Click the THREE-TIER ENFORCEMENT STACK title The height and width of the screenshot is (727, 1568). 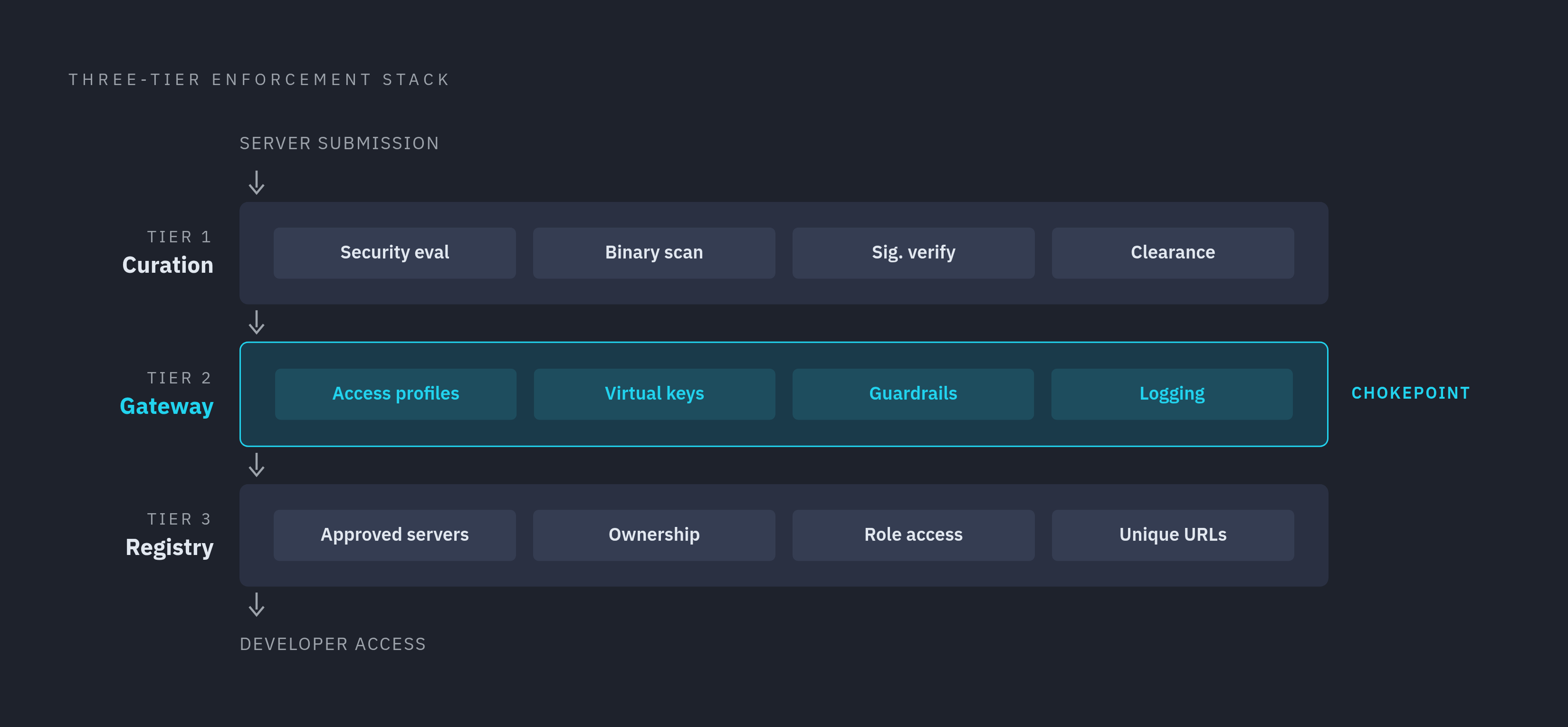[x=259, y=80]
